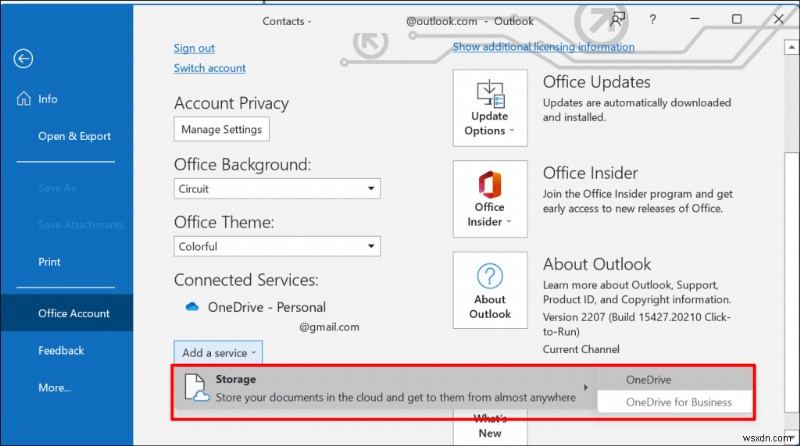Click the OneDrive cloud icon
The image size is (800, 446).
[192, 307]
